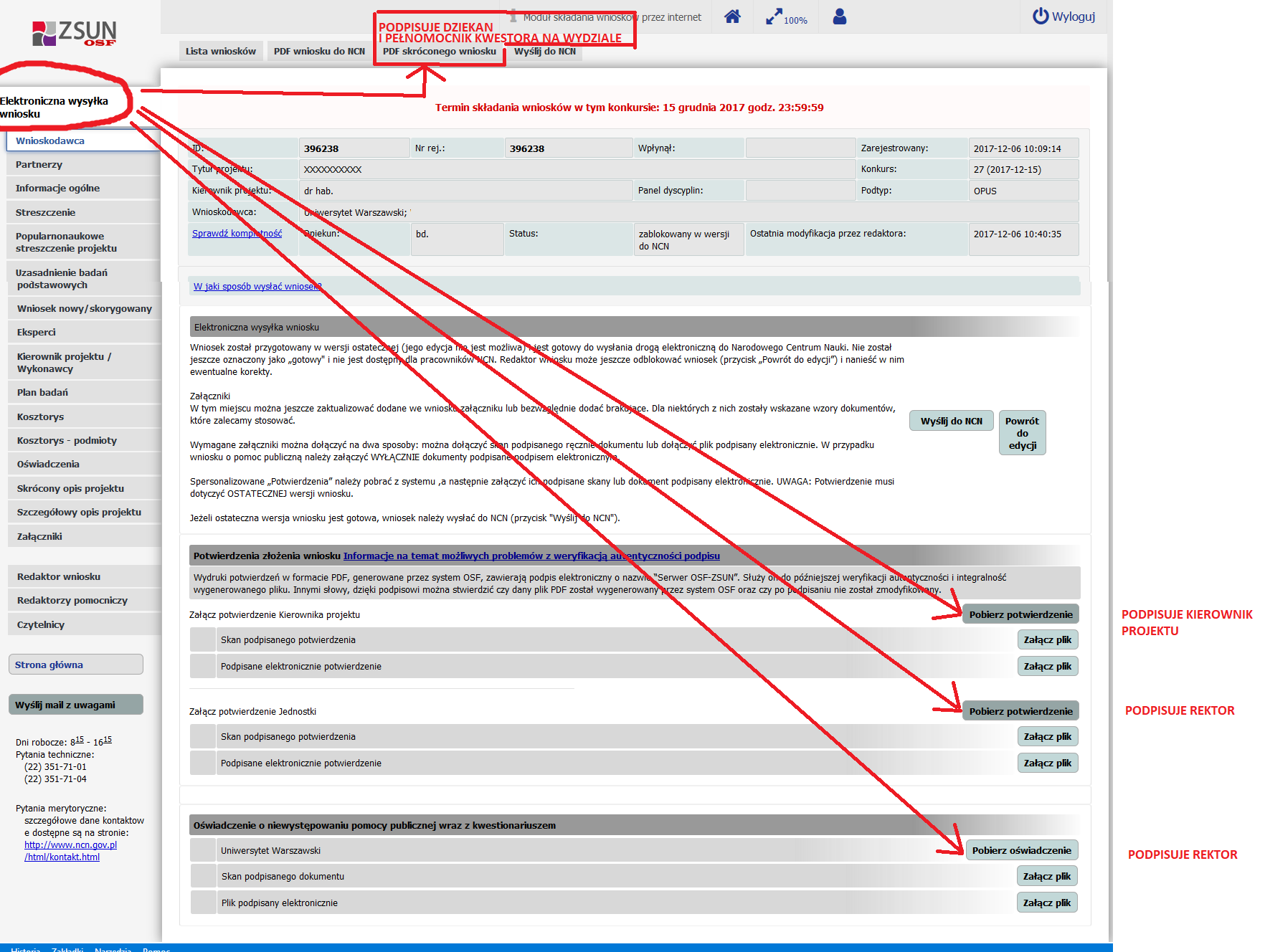
Task: Download Kierownik projektu potwierdzenie
Action: click(1020, 614)
